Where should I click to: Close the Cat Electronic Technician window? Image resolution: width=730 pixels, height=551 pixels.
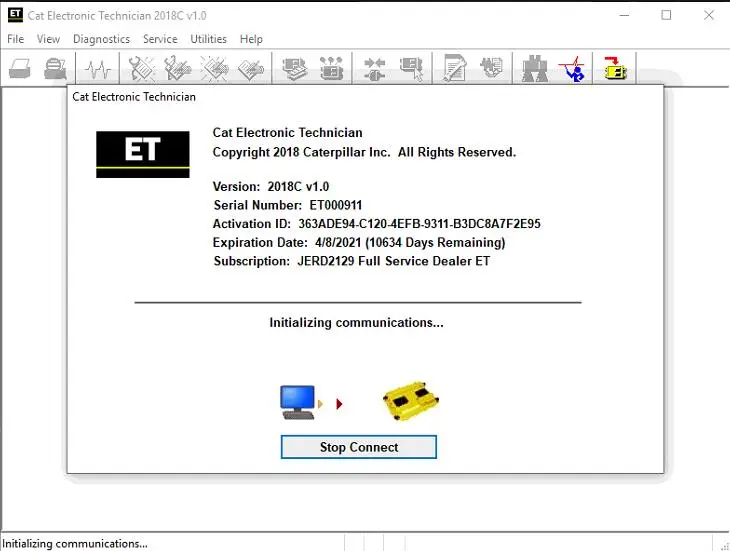click(709, 15)
